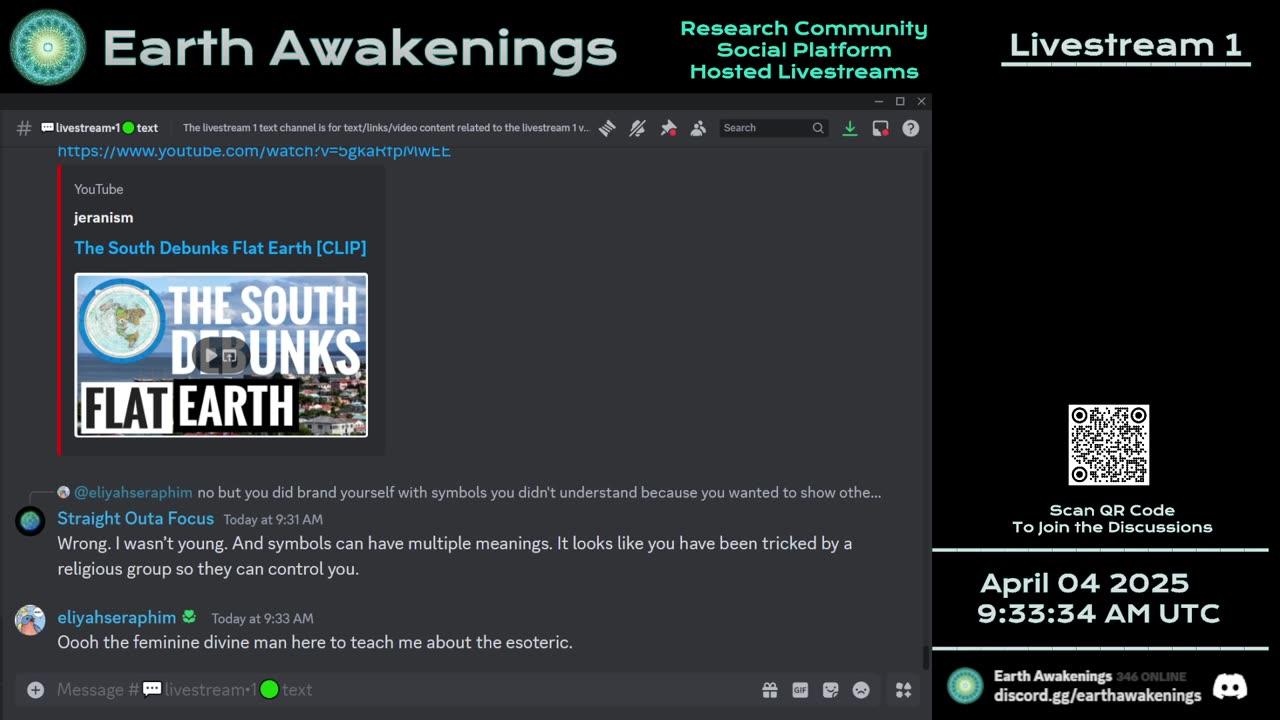Screen dimensions: 1280x720
Task: Click the Earth Awakenings mandala logo
Action: 47,47
